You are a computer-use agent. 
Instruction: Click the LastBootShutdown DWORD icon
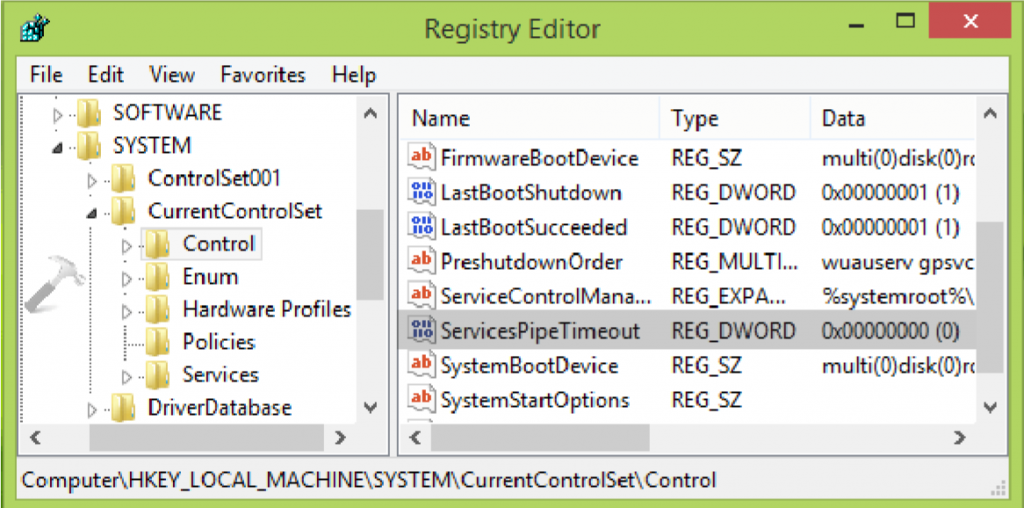tap(420, 192)
